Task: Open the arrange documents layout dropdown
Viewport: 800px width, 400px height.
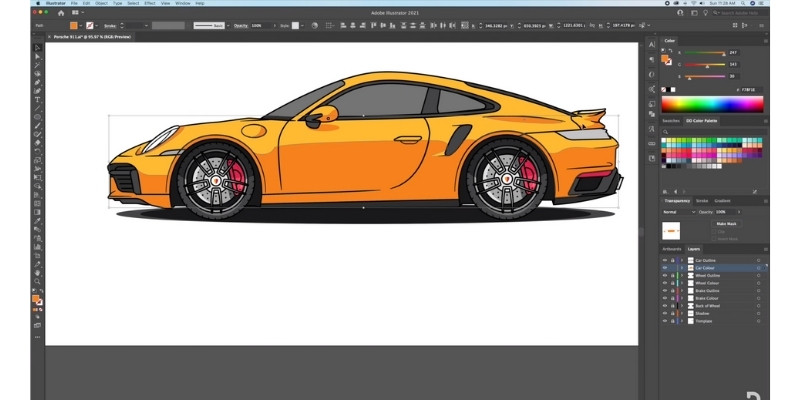Action: click(78, 13)
